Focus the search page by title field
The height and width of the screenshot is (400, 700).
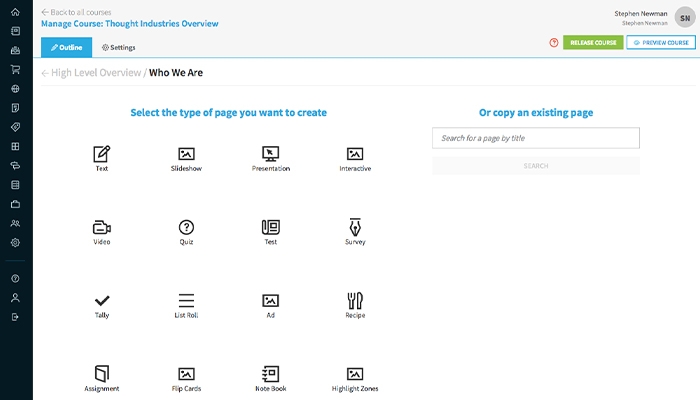536,138
